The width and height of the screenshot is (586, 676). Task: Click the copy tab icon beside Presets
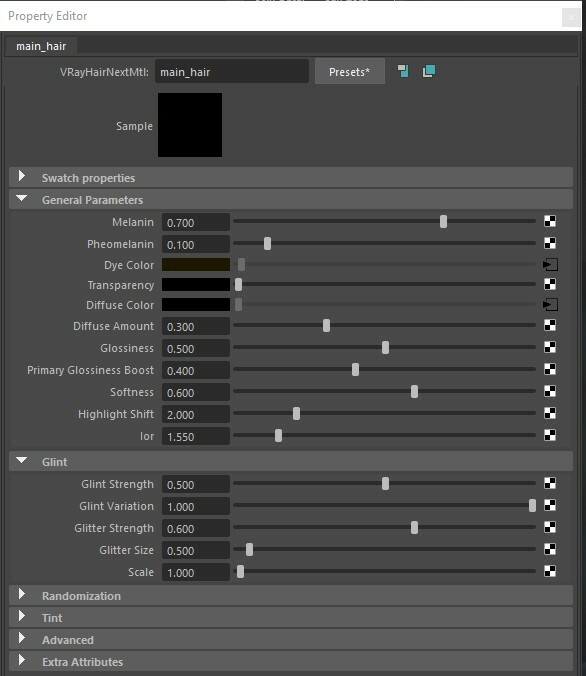pyautogui.click(x=403, y=71)
